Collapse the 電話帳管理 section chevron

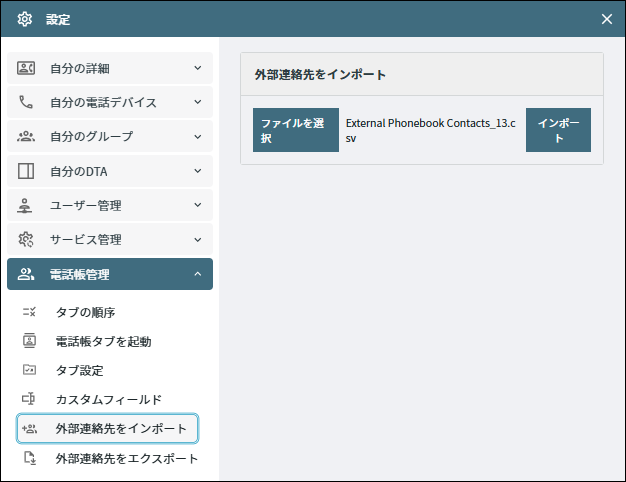[198, 274]
